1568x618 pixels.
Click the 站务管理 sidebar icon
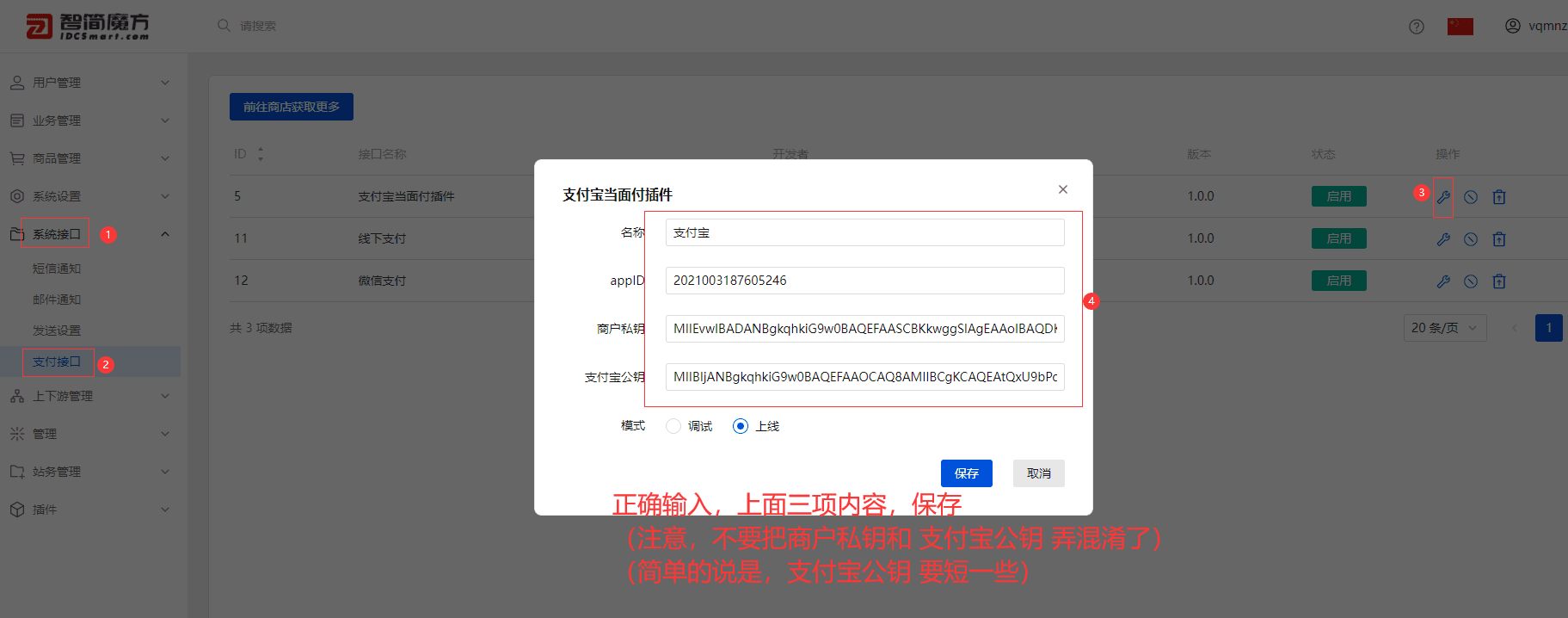[x=17, y=472]
